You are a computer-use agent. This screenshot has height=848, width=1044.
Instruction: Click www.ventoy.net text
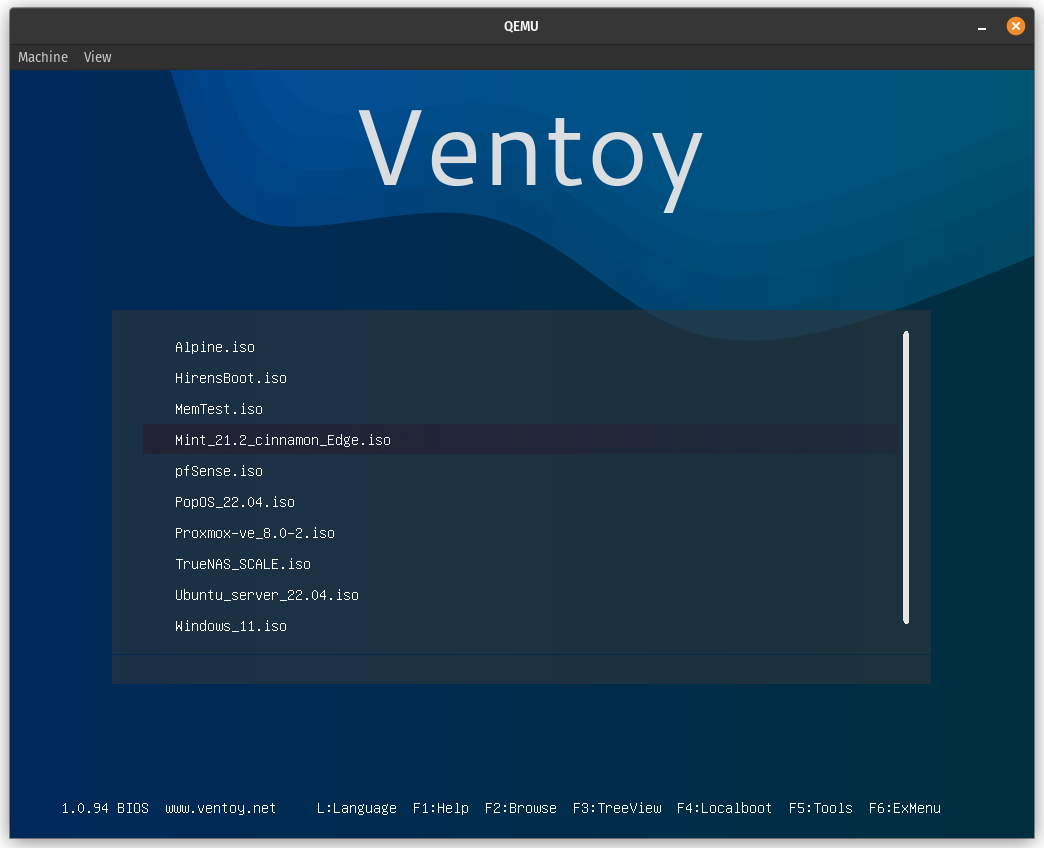pyautogui.click(x=220, y=808)
